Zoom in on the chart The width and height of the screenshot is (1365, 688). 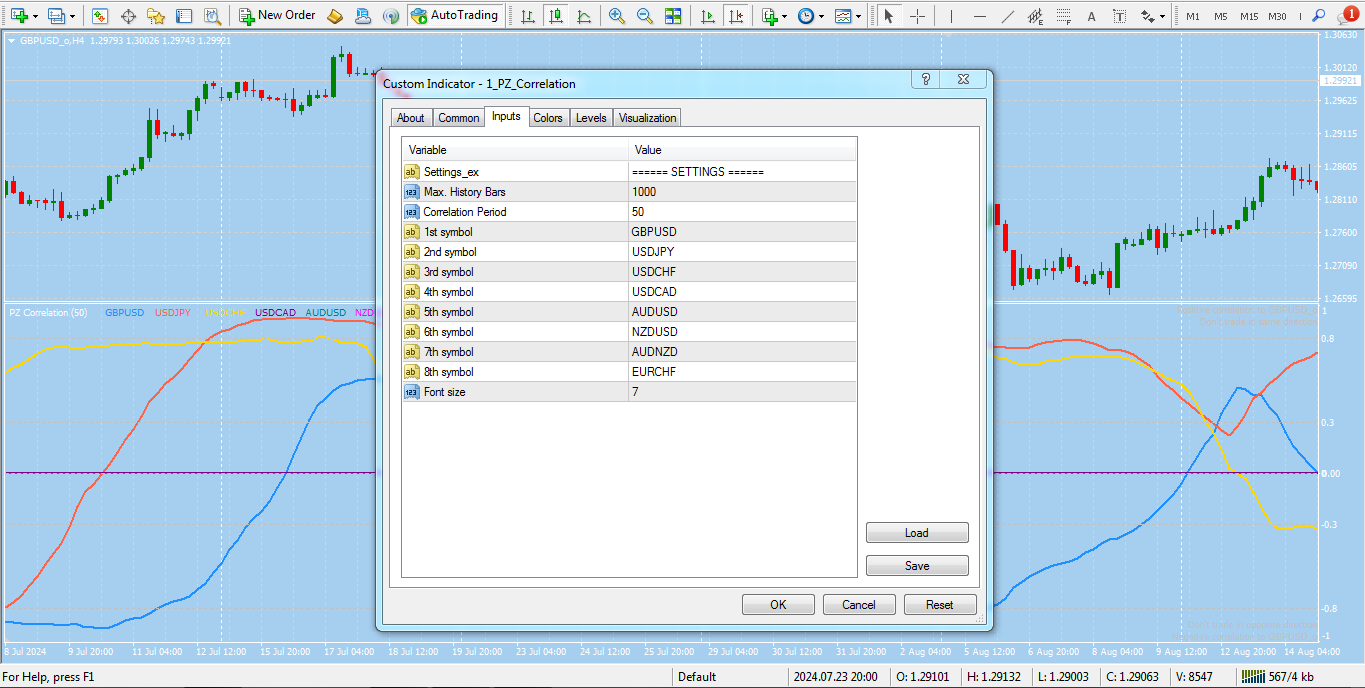tap(617, 16)
